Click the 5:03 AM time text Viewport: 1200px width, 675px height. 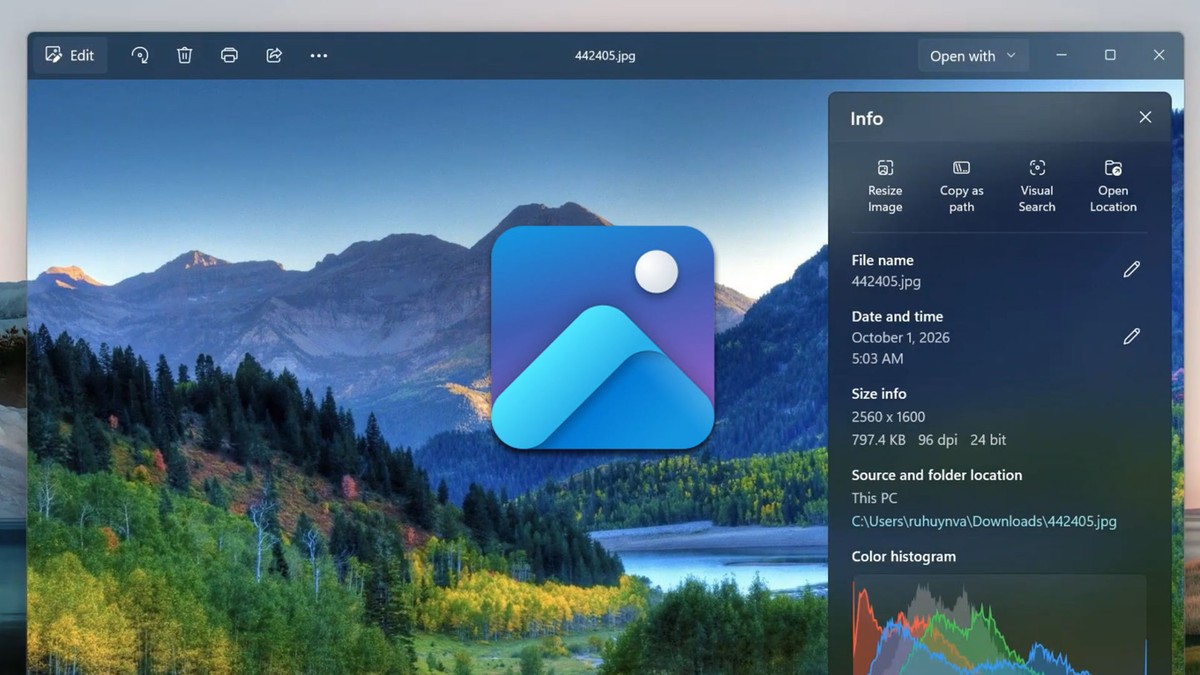click(877, 359)
